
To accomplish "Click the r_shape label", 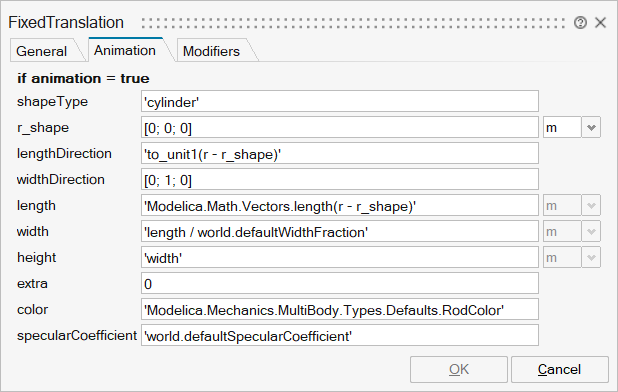I will pos(43,128).
